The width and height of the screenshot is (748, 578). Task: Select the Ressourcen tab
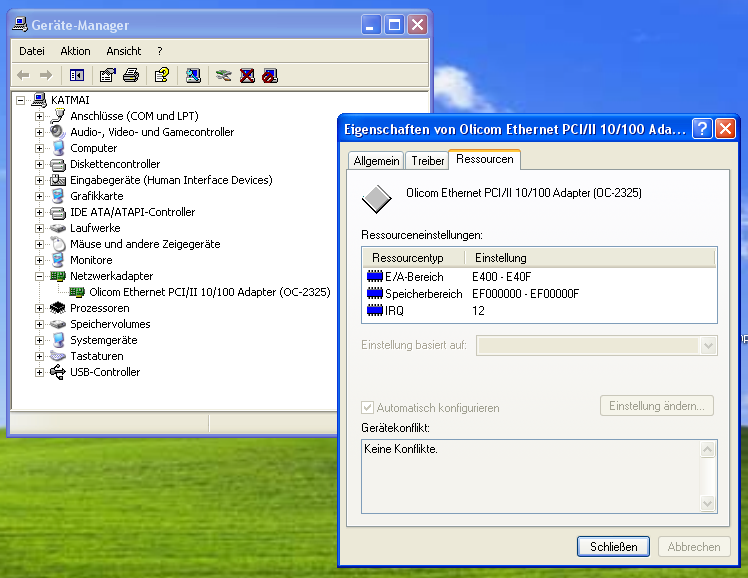[485, 159]
